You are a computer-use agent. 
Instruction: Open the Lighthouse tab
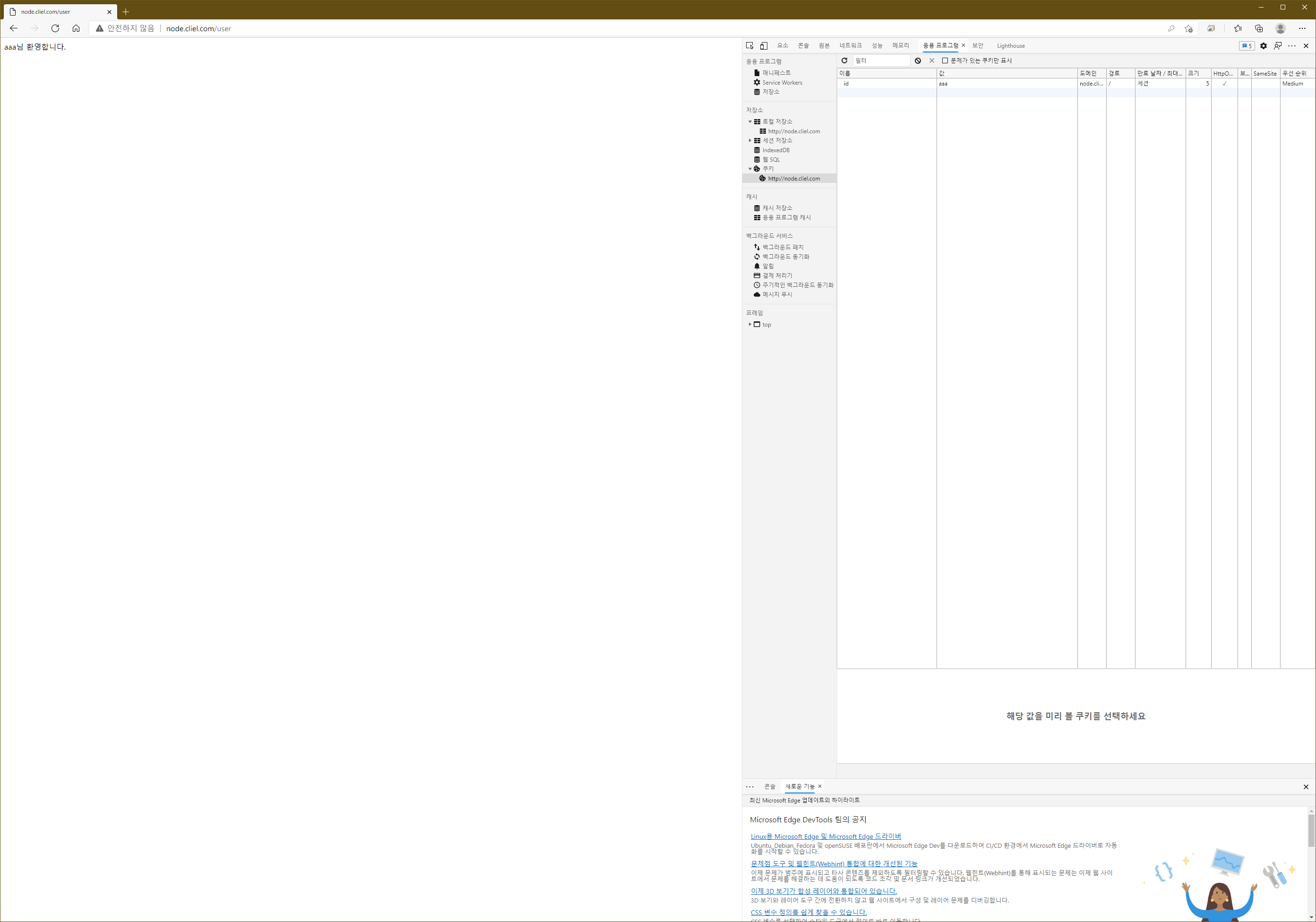click(x=1010, y=46)
